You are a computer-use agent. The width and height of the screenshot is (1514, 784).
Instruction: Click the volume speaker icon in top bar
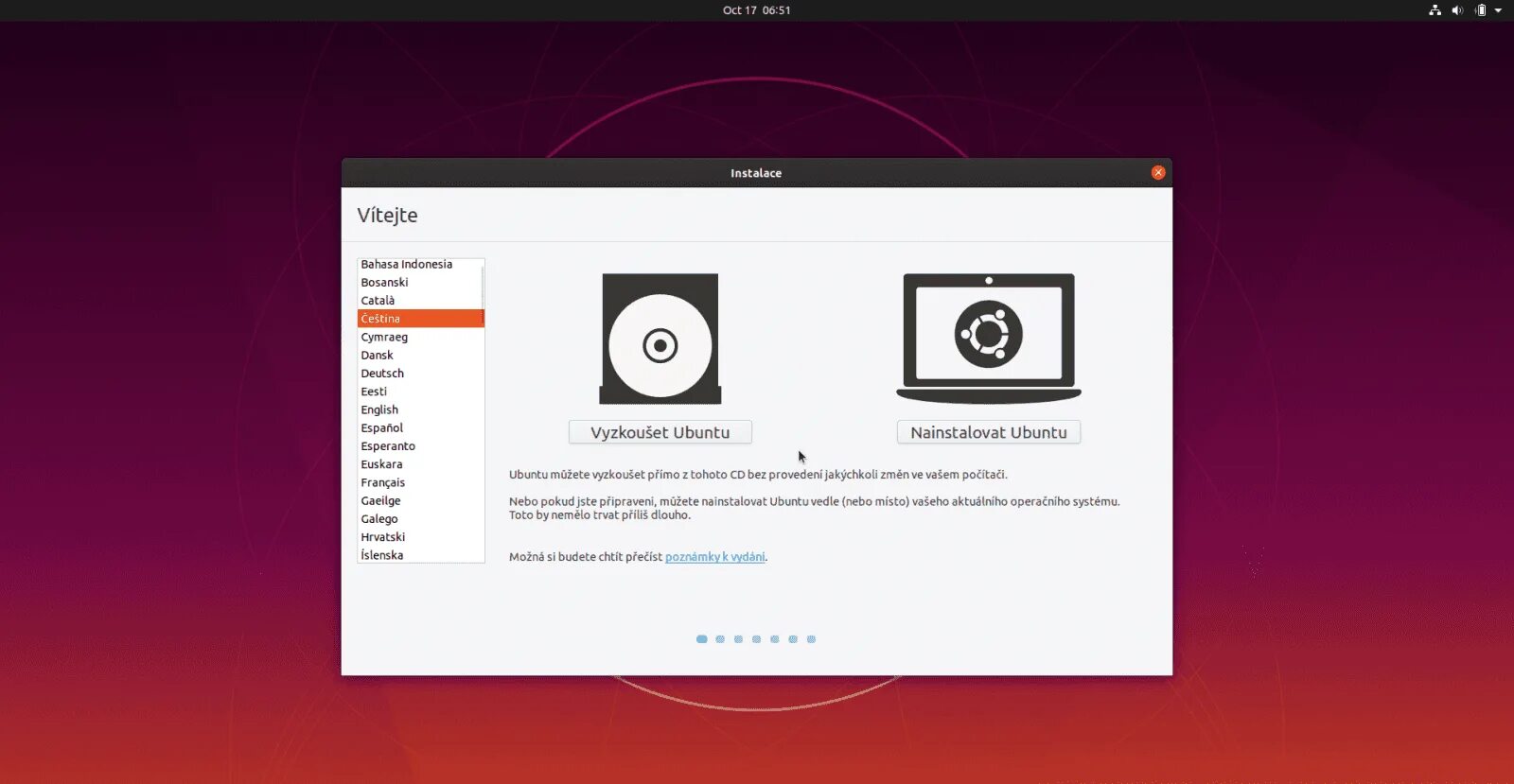(1457, 10)
